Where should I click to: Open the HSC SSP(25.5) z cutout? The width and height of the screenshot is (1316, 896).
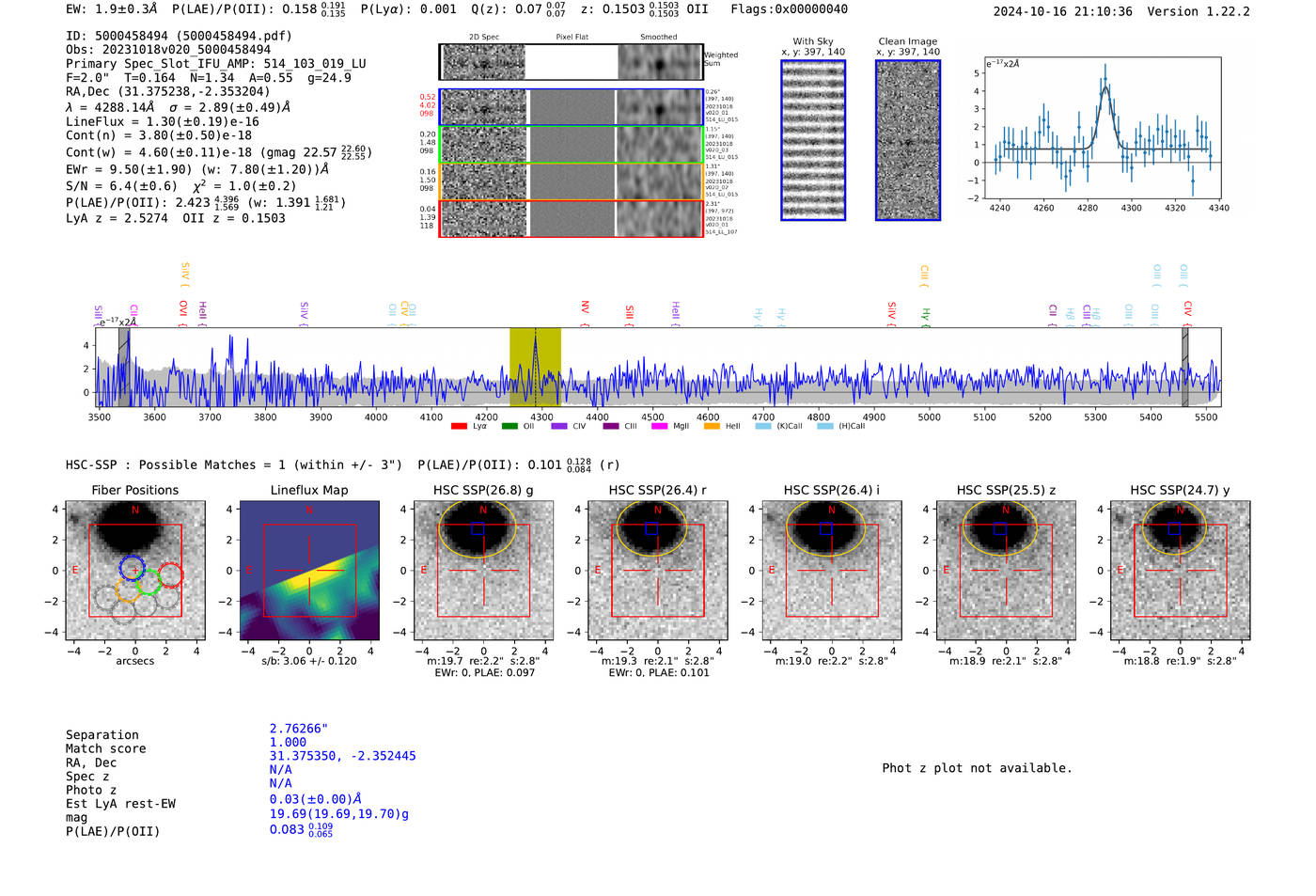click(1006, 570)
